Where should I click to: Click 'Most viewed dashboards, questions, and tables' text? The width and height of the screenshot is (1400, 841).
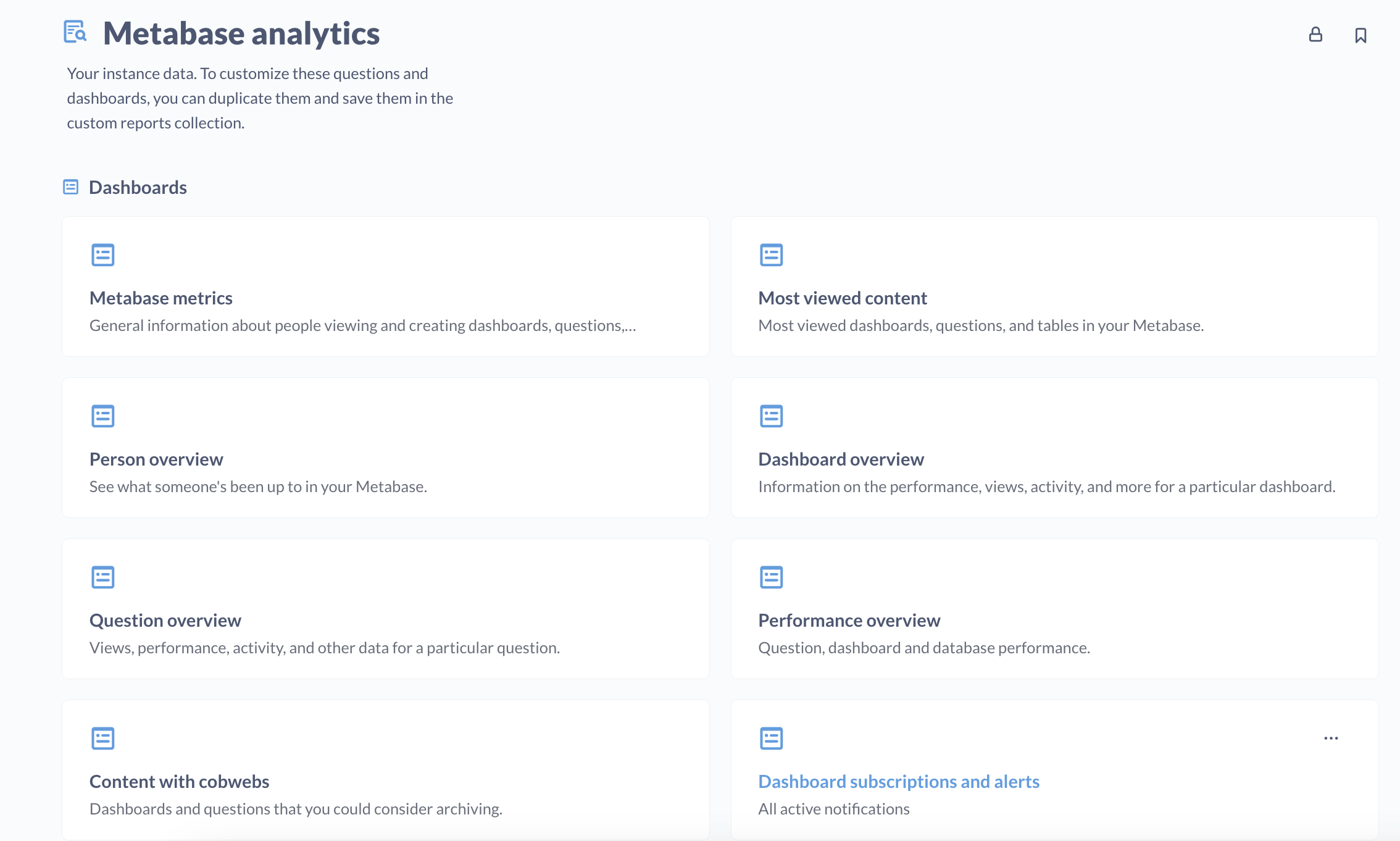pos(981,325)
